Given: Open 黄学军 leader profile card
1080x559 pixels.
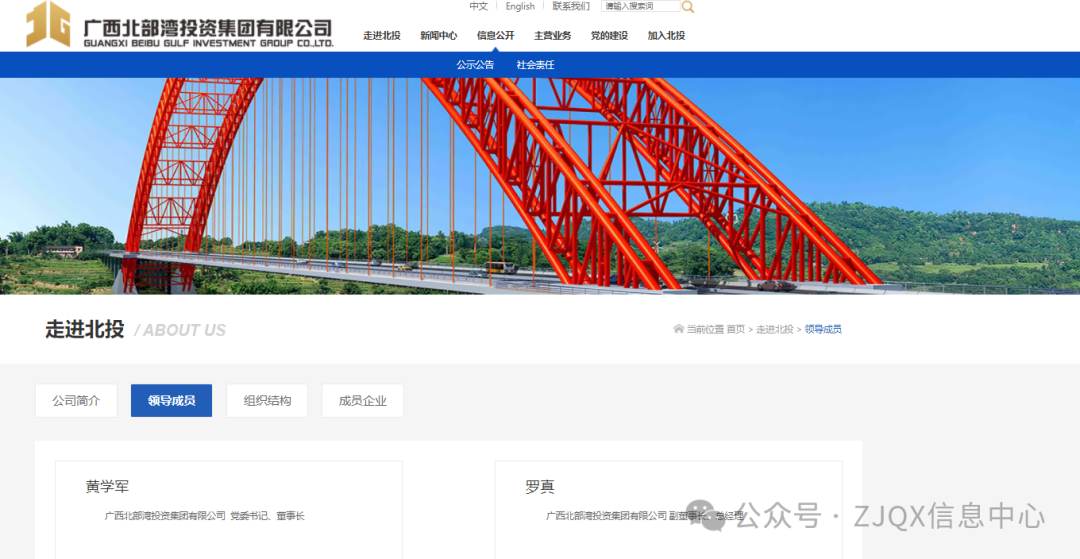Looking at the screenshot, I should point(228,505).
